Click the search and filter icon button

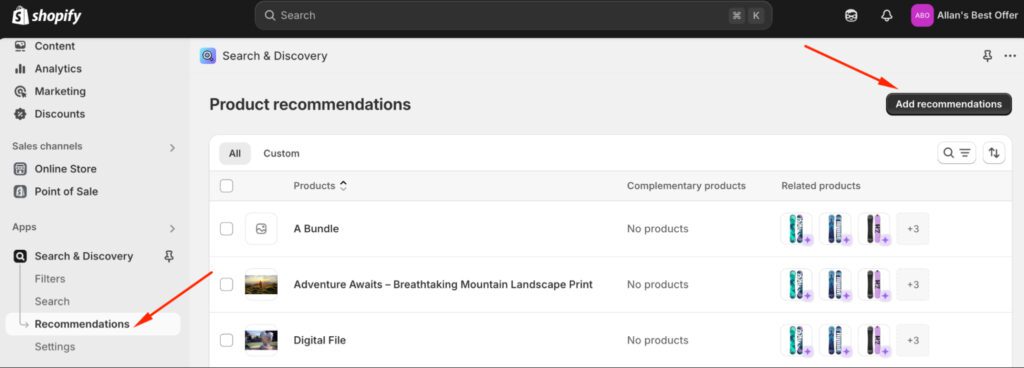click(x=957, y=153)
